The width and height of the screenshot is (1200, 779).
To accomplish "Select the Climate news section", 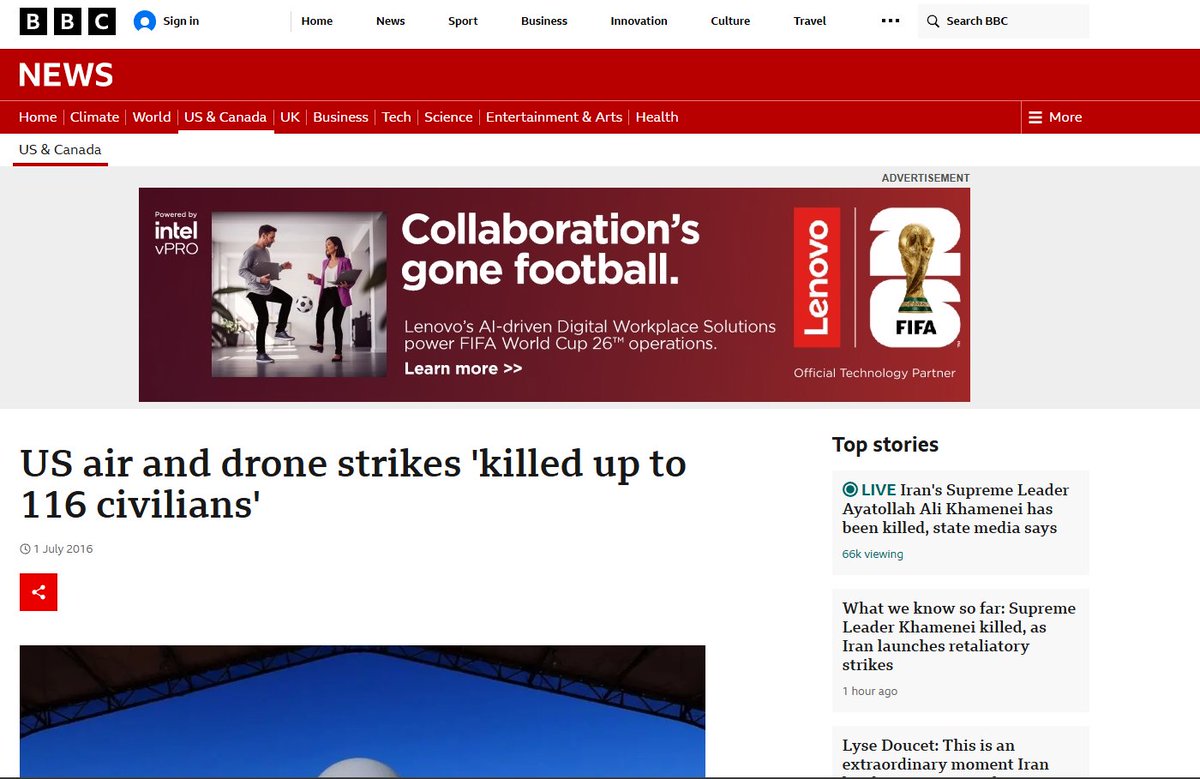I will click(x=95, y=117).
